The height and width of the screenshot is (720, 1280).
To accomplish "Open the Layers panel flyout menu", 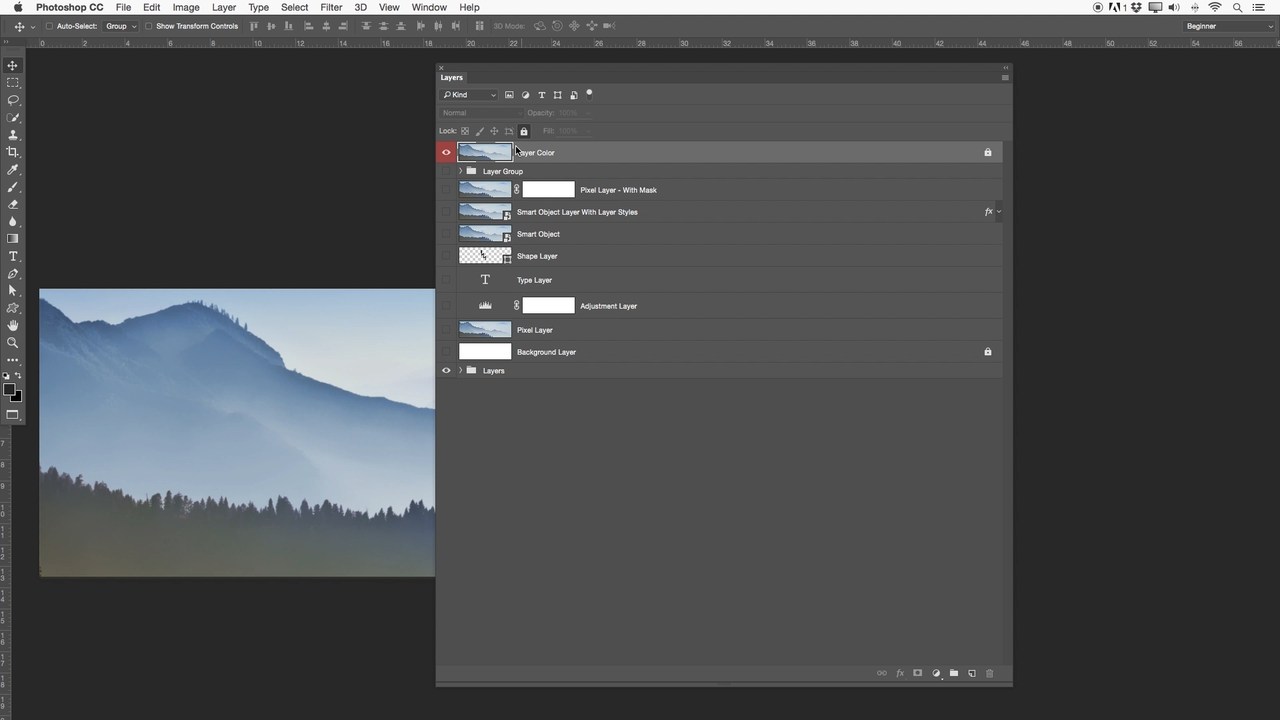I will pos(1005,77).
